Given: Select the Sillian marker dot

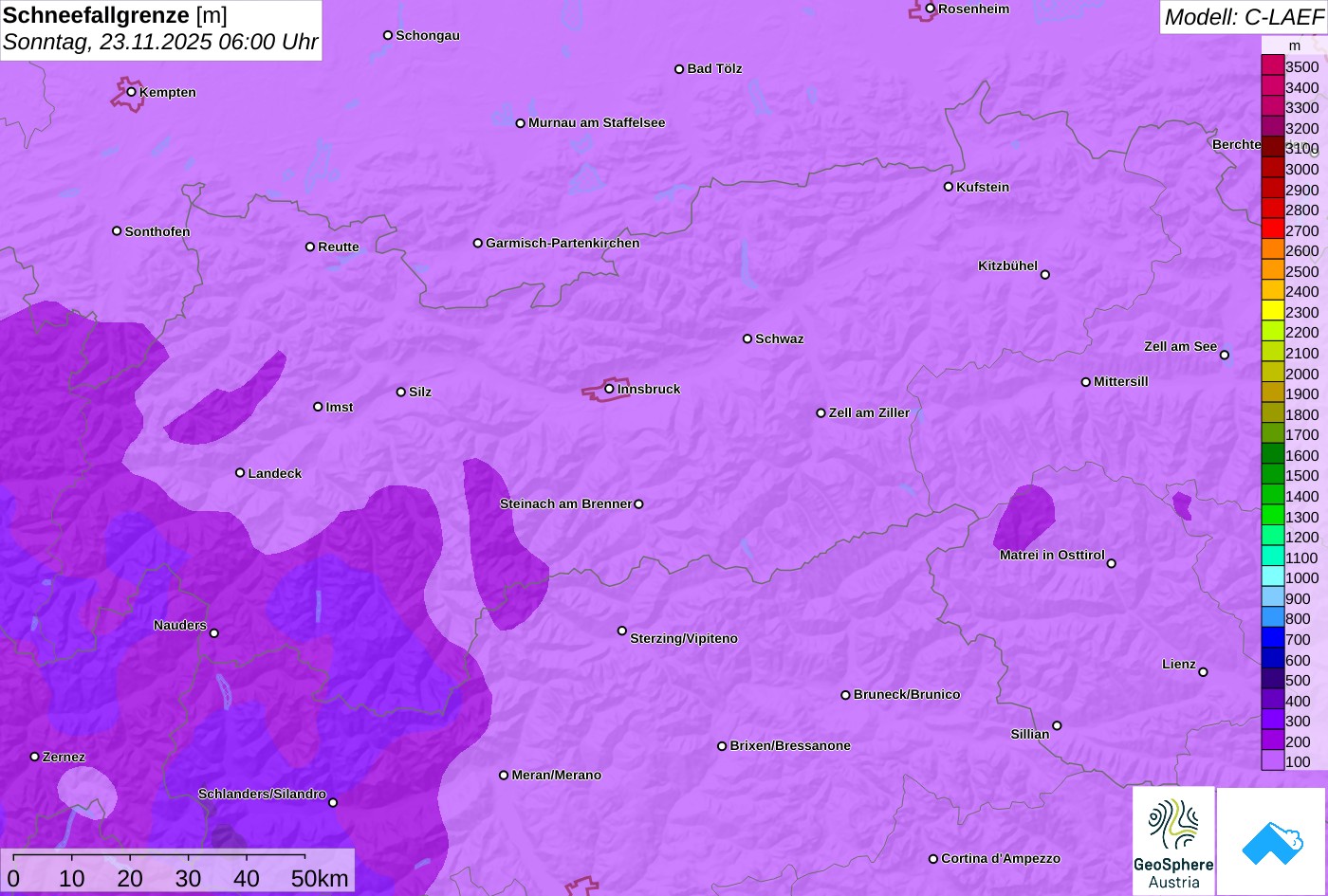Looking at the screenshot, I should point(1057,726).
